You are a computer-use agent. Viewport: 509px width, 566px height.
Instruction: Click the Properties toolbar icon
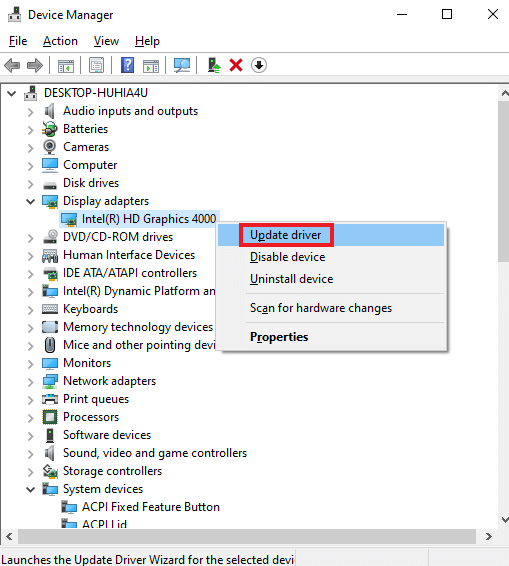[x=96, y=65]
